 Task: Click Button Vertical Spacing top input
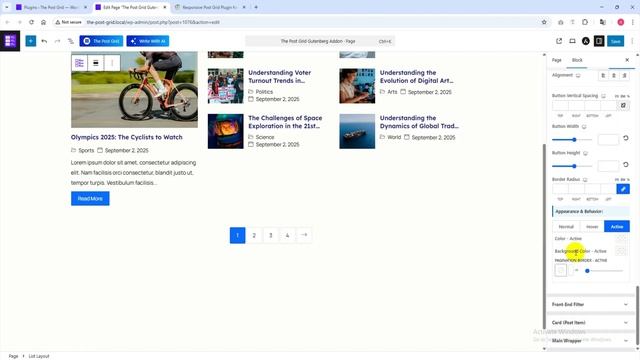click(560, 105)
